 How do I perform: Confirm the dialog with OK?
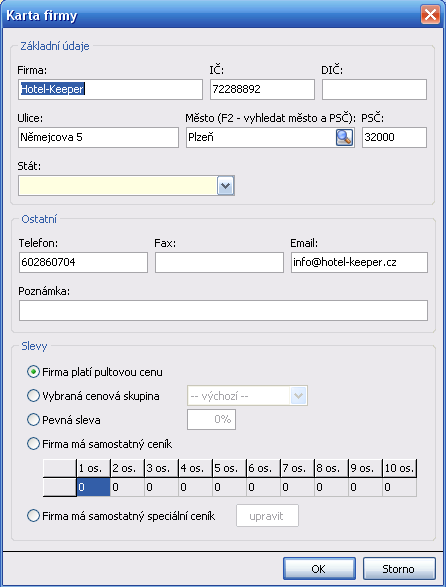tap(319, 569)
